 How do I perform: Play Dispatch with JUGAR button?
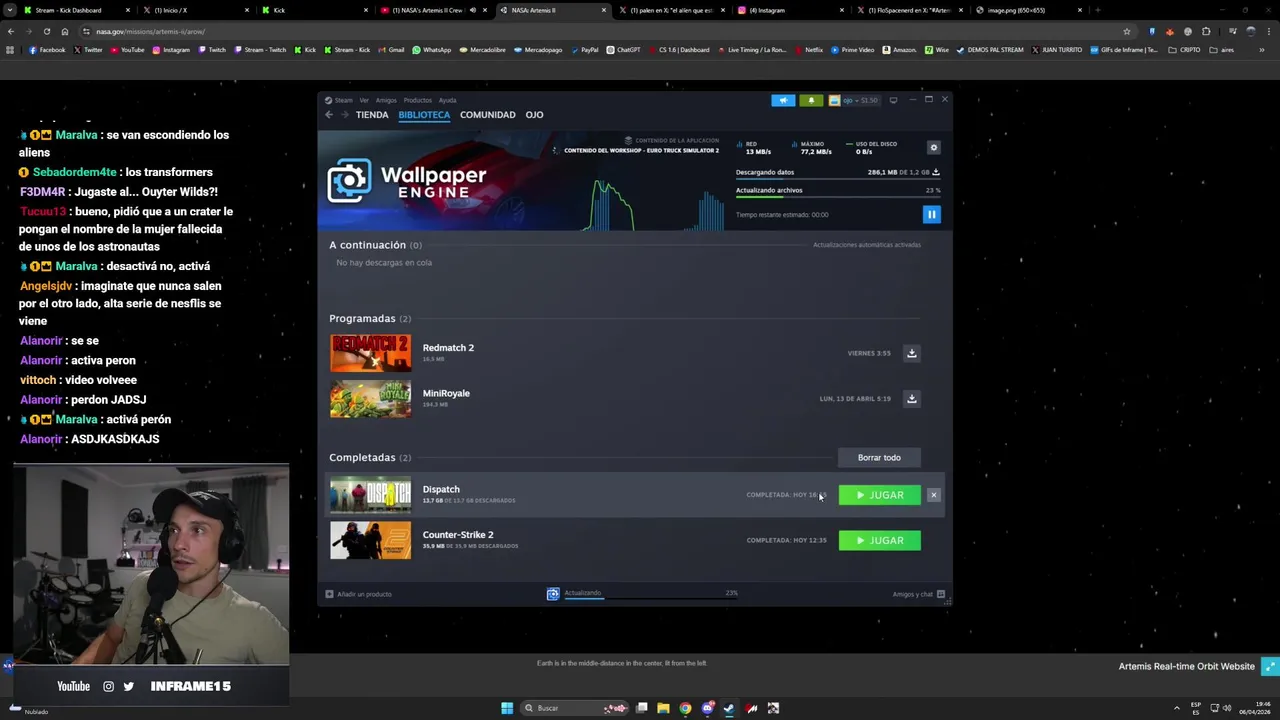pyautogui.click(x=879, y=495)
